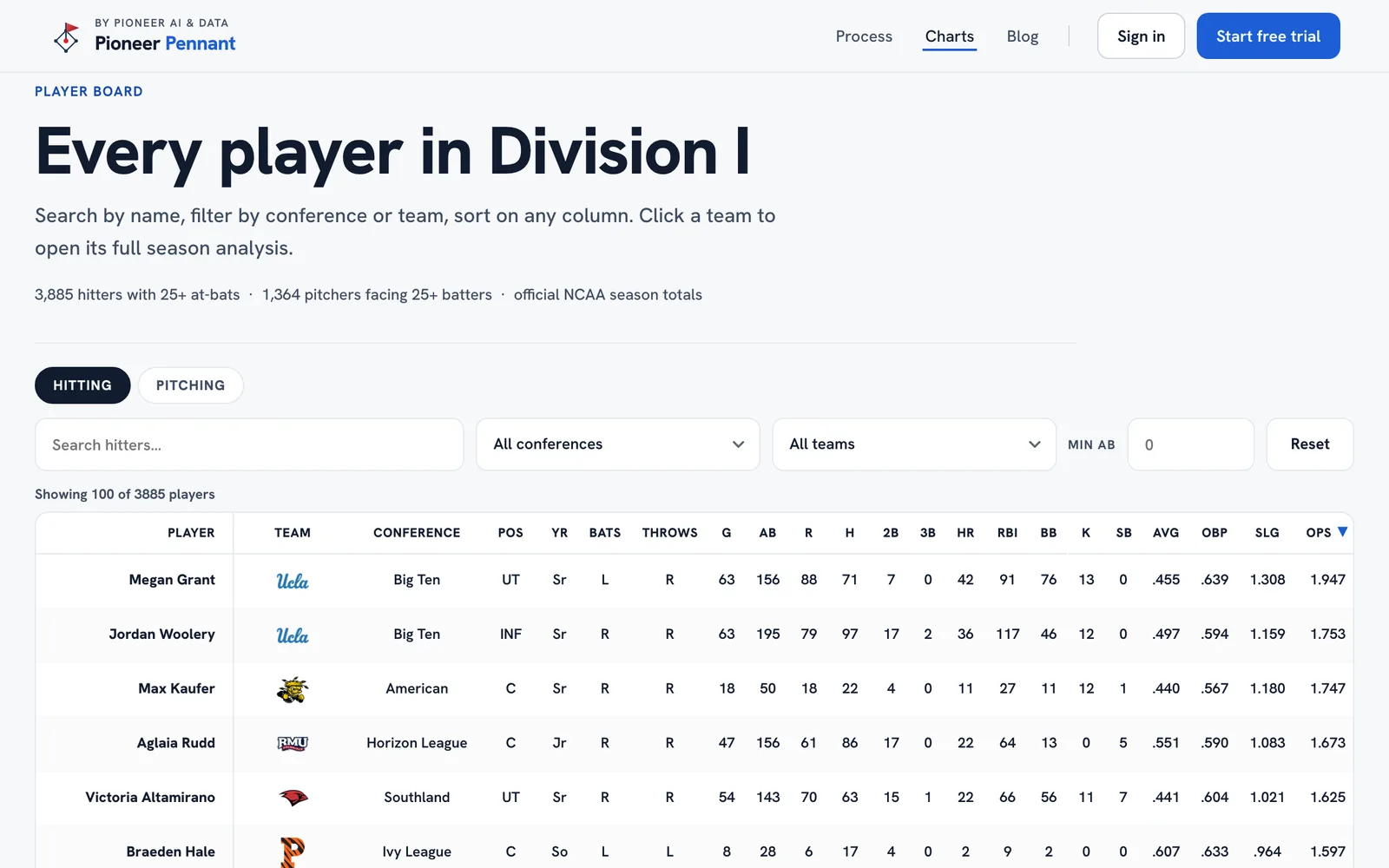Sort by the PLAYER column header
1389x868 pixels.
(x=191, y=533)
